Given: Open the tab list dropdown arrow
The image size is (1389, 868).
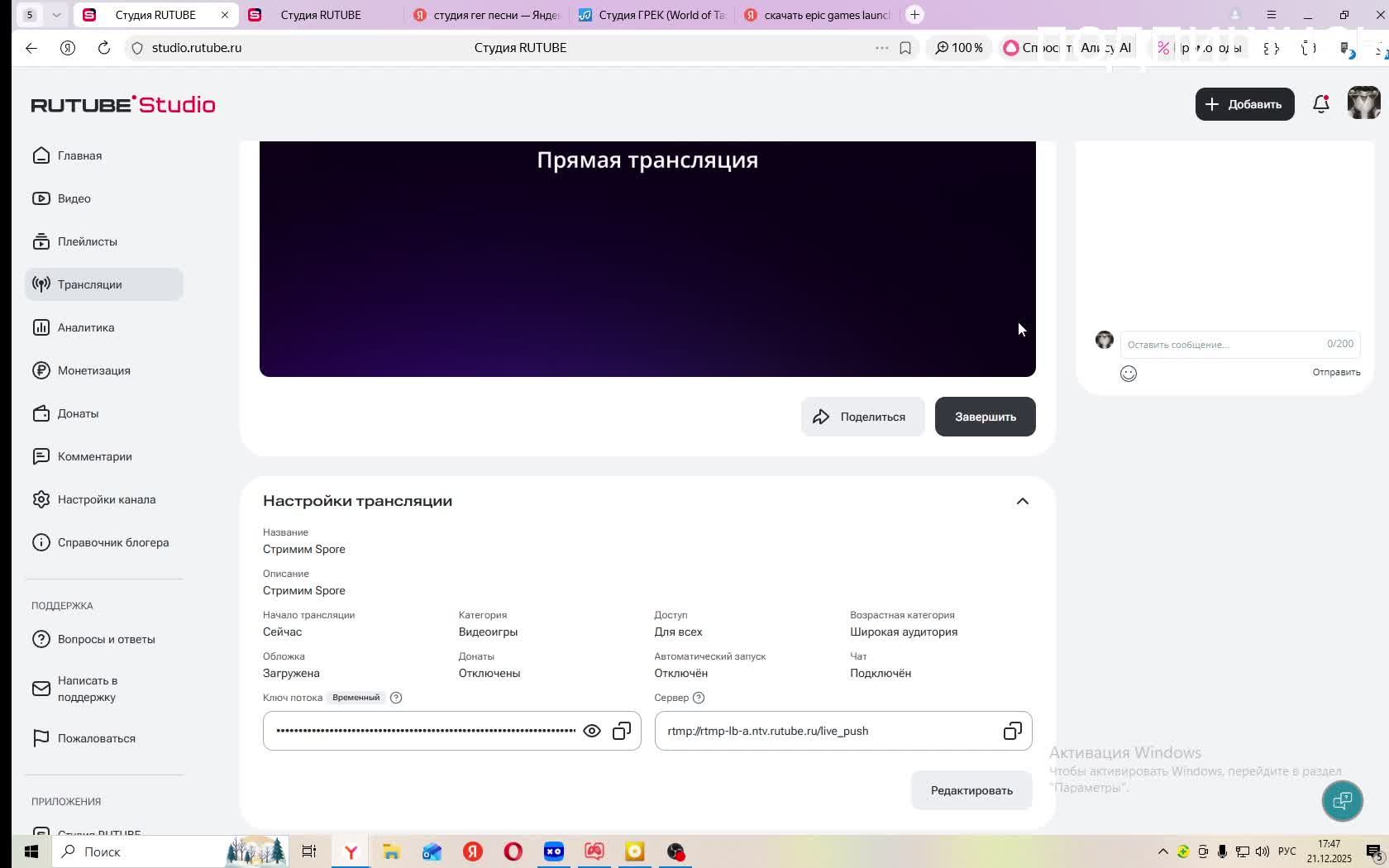Looking at the screenshot, I should tap(56, 15).
